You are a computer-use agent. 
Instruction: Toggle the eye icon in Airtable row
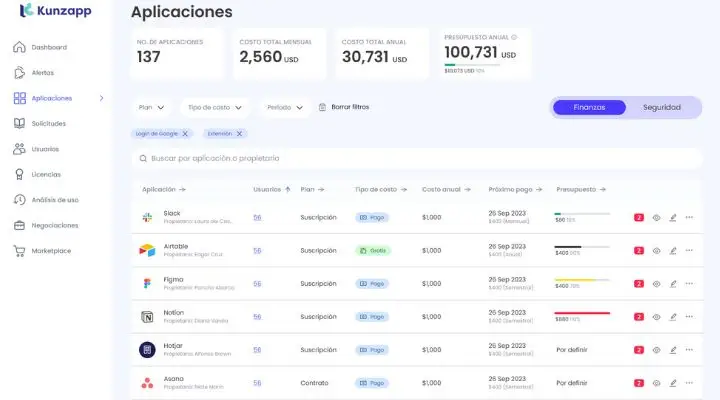[656, 250]
